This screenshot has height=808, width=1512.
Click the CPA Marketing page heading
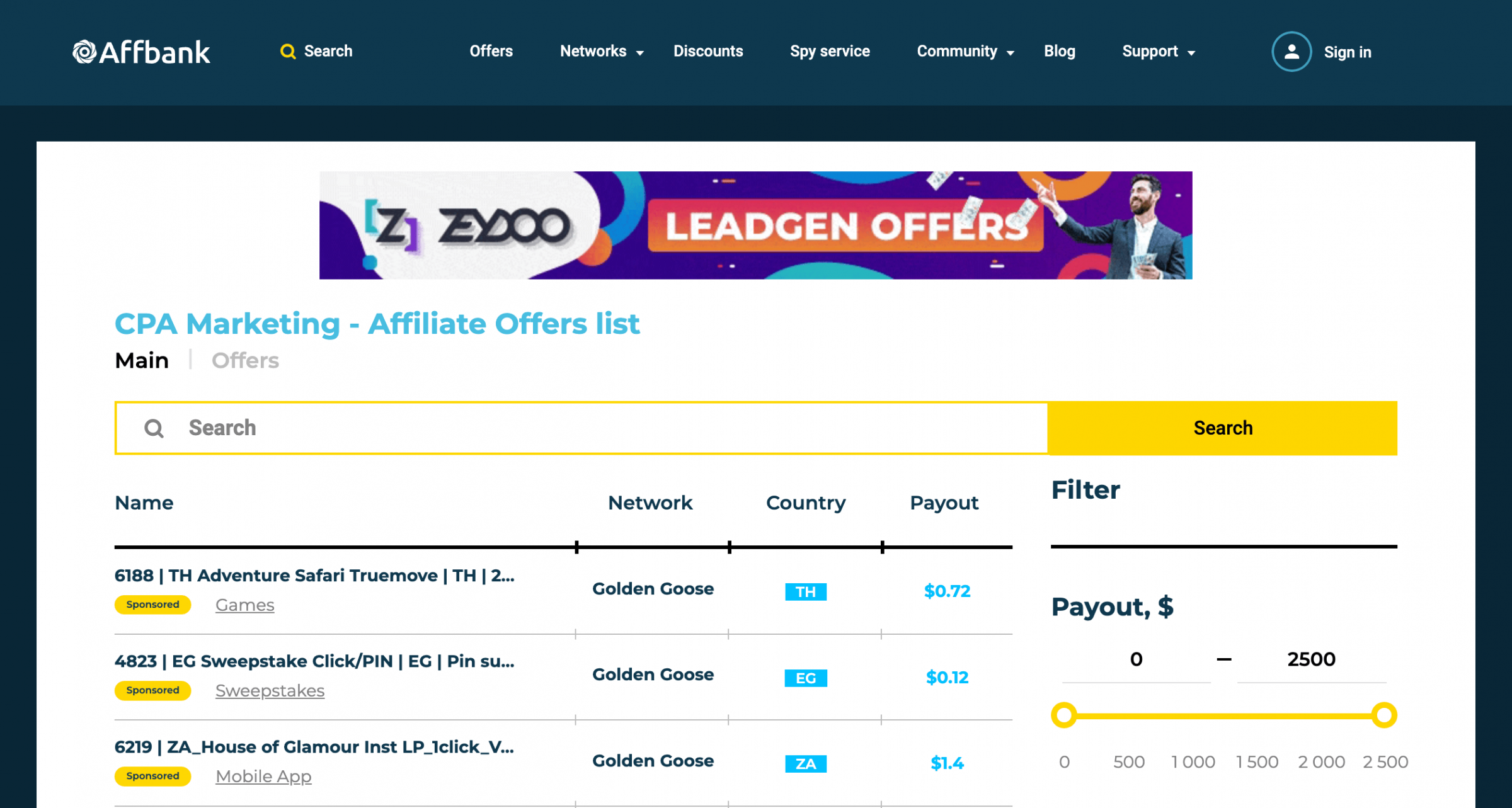[377, 324]
